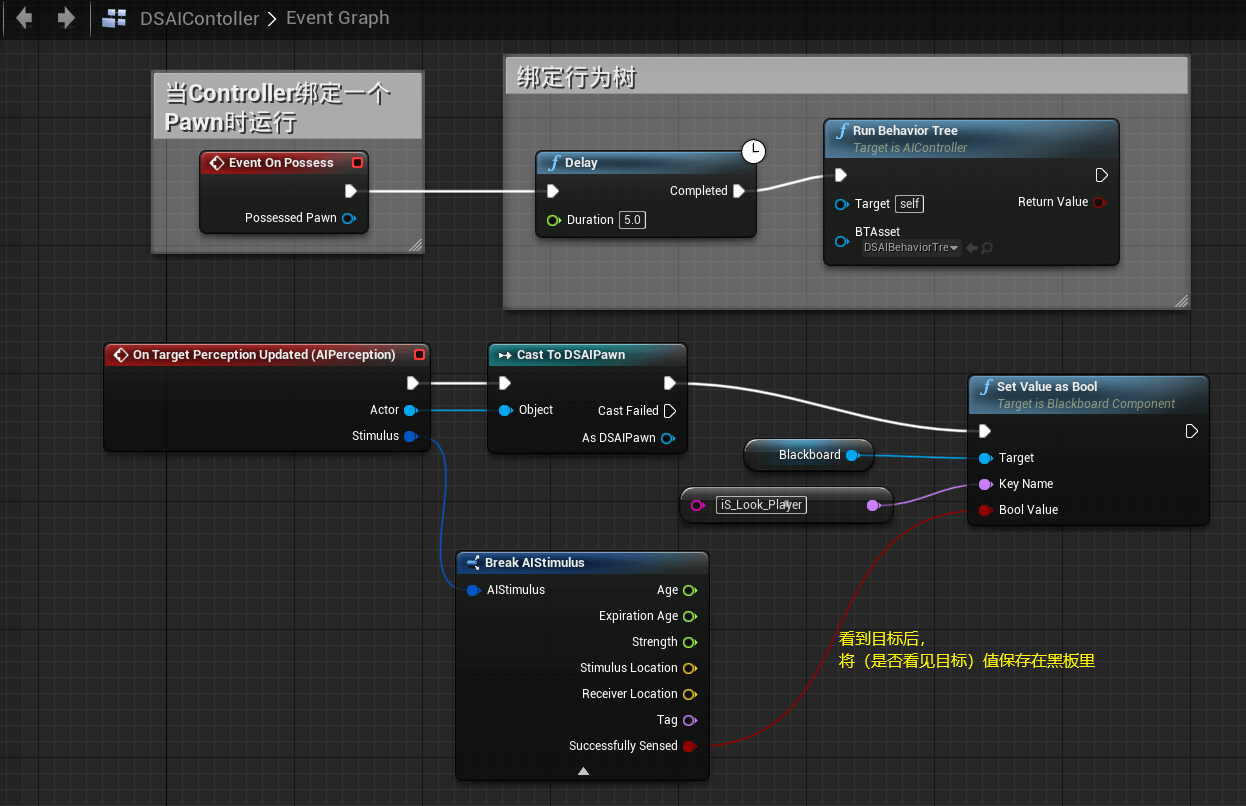Click Set Value as Bool exec input
This screenshot has height=806, width=1246.
point(985,431)
